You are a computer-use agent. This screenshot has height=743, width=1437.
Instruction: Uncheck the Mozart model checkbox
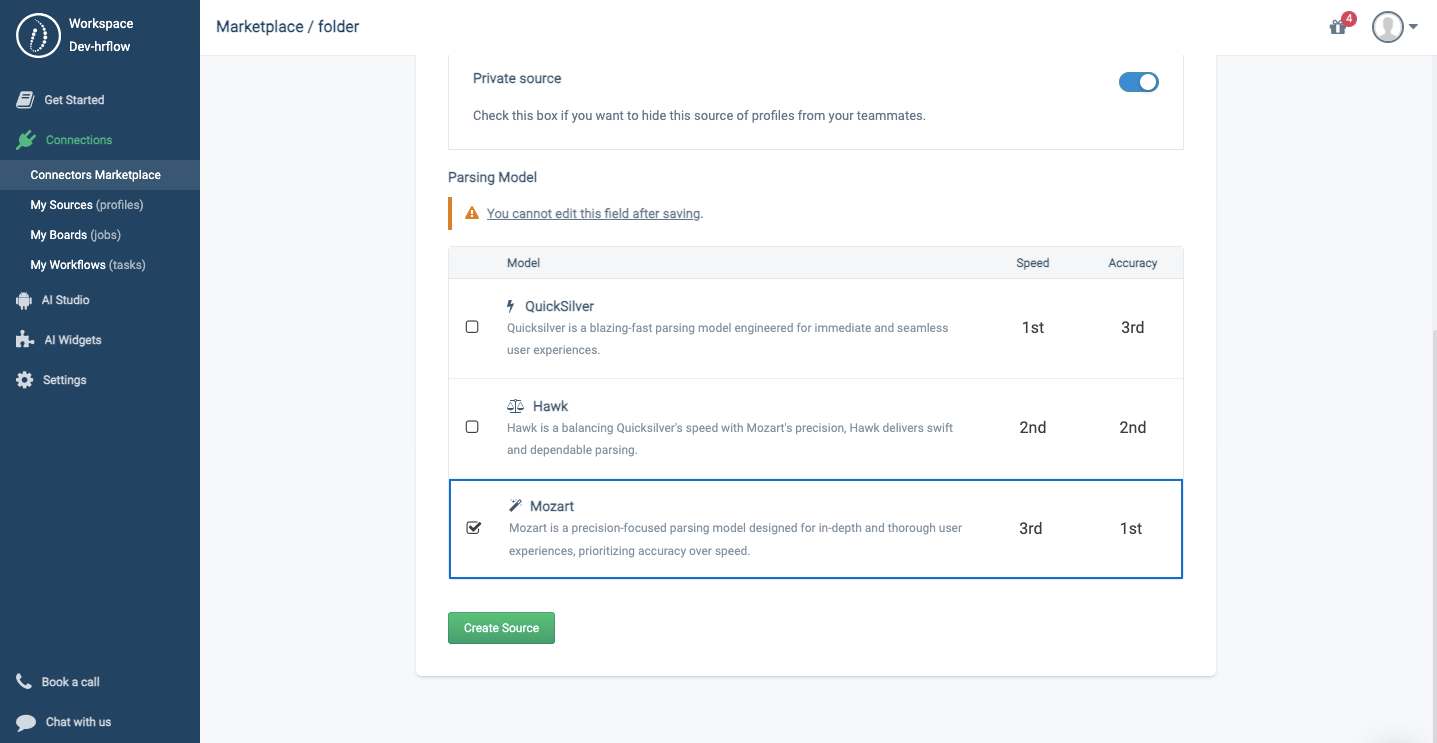pos(473,528)
